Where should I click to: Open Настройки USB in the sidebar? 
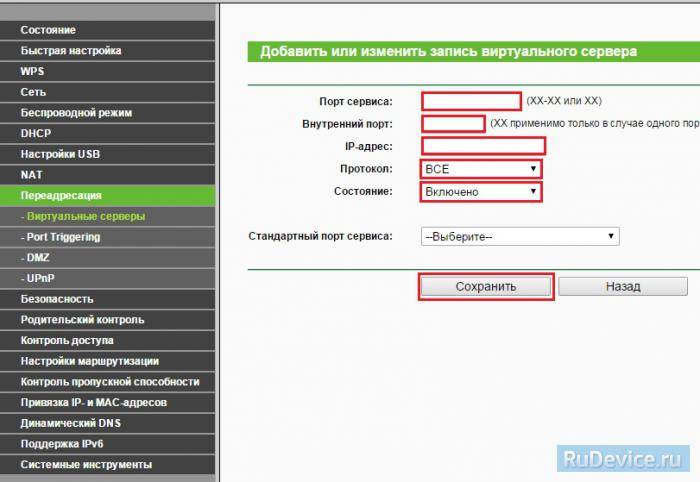click(x=107, y=154)
